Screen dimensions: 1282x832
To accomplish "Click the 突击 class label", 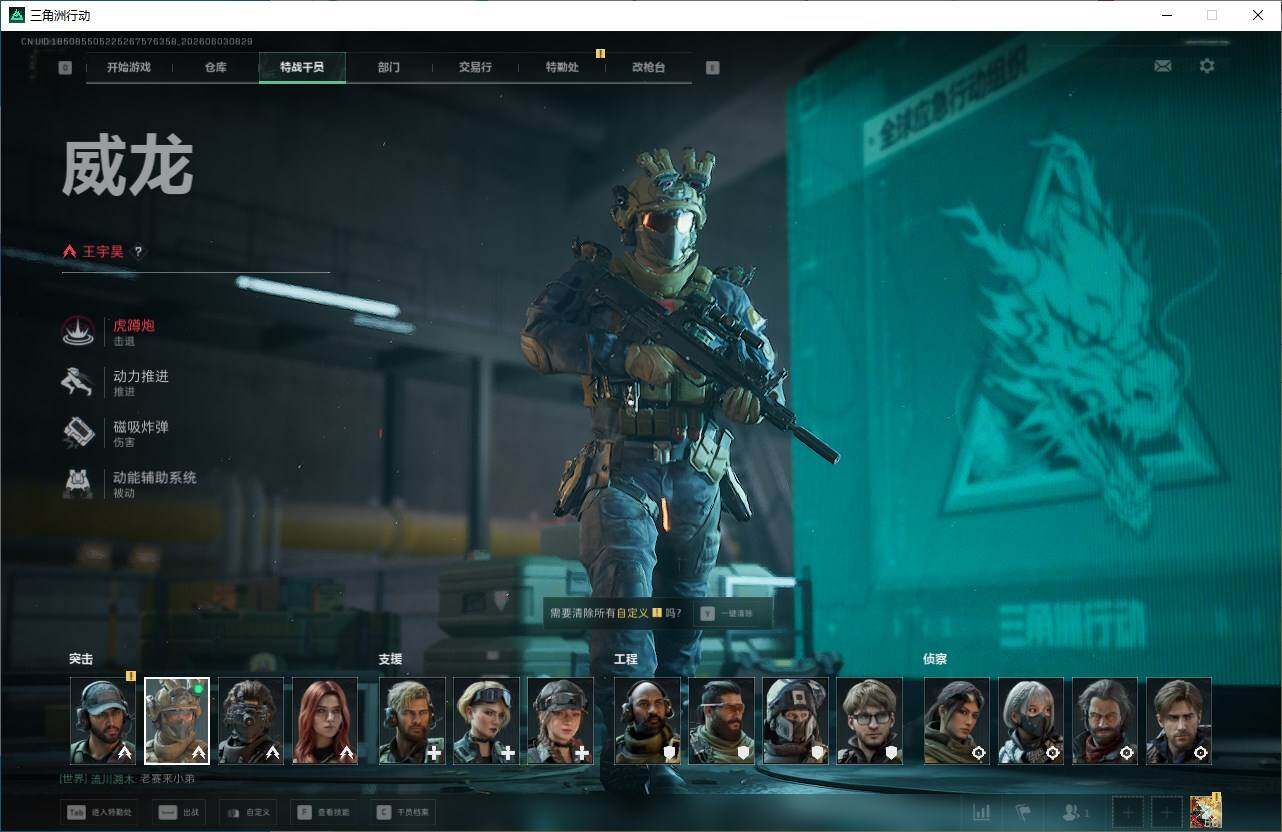I will coord(81,659).
